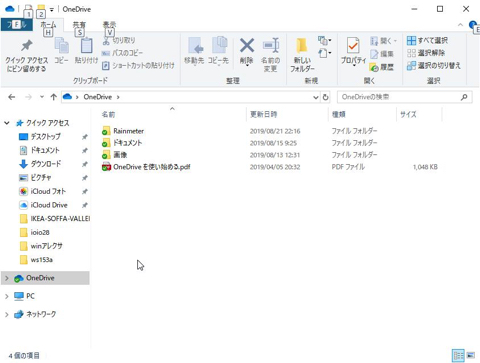Open ピクチャ in Quick Access

(x=35, y=178)
